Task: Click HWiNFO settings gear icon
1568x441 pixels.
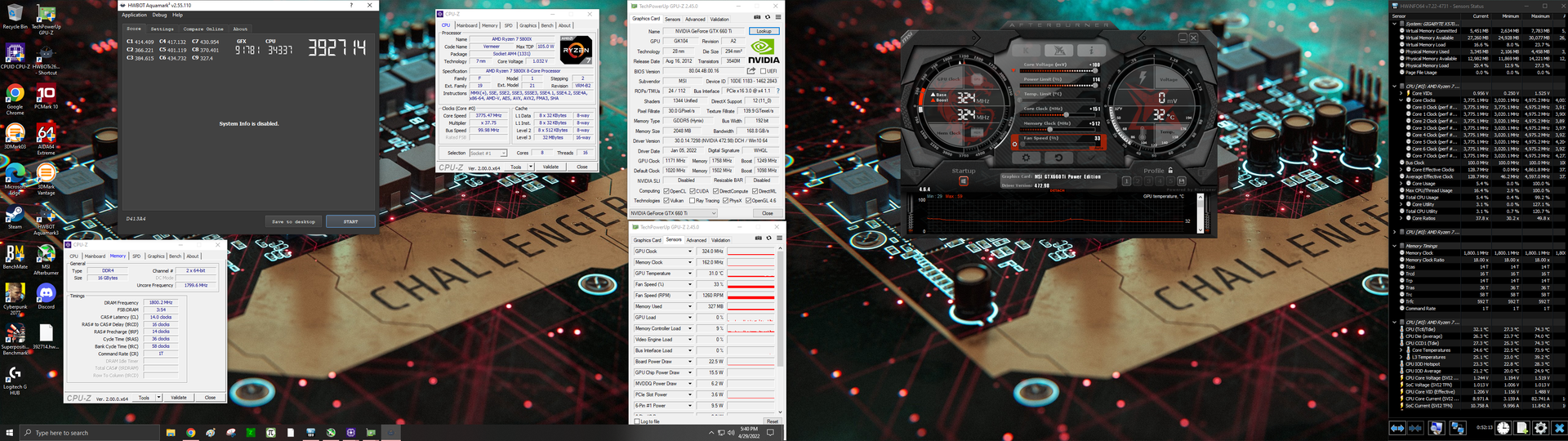Action: (x=1540, y=428)
